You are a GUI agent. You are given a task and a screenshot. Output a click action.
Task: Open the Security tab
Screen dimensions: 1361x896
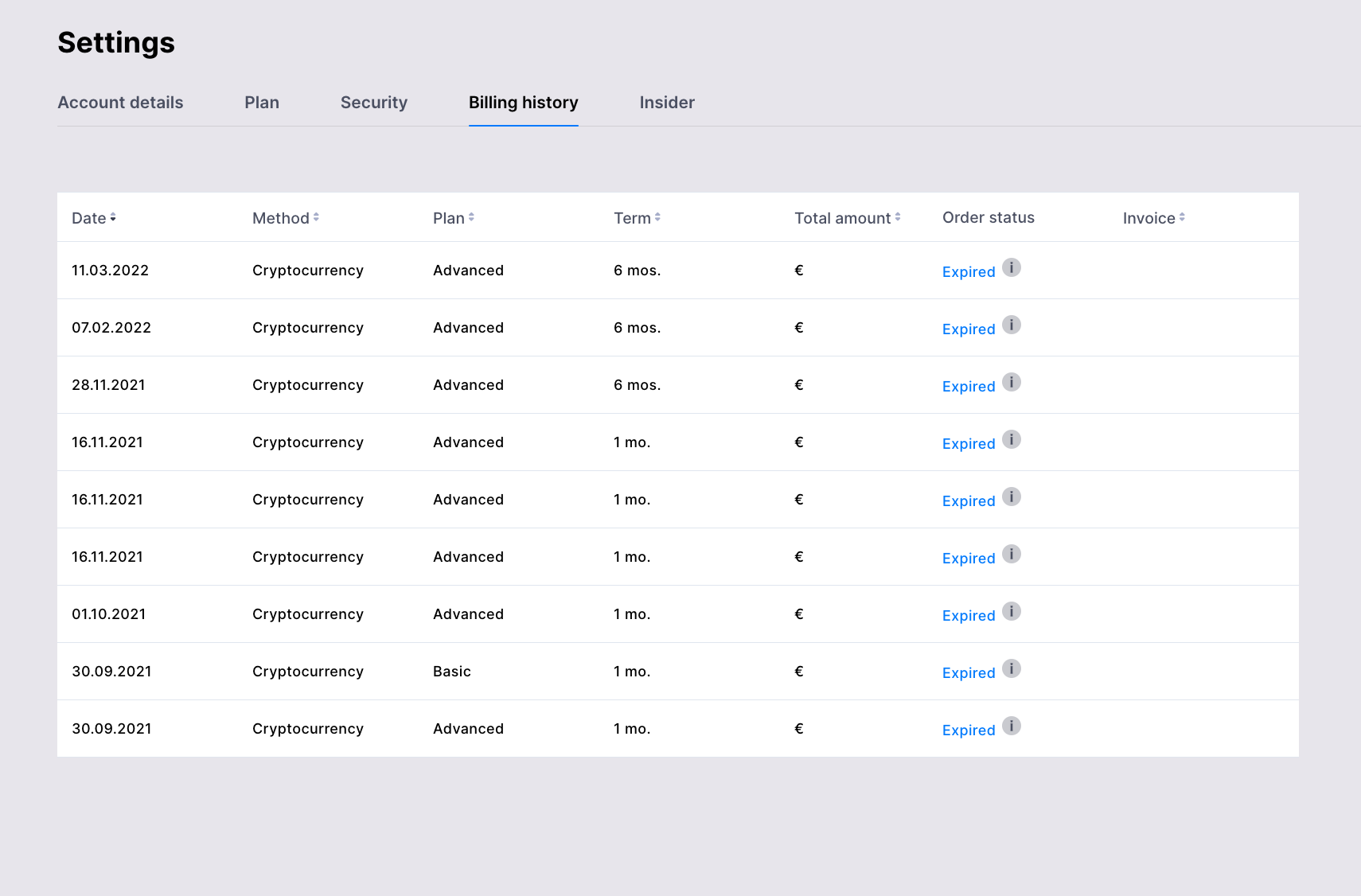(x=374, y=103)
